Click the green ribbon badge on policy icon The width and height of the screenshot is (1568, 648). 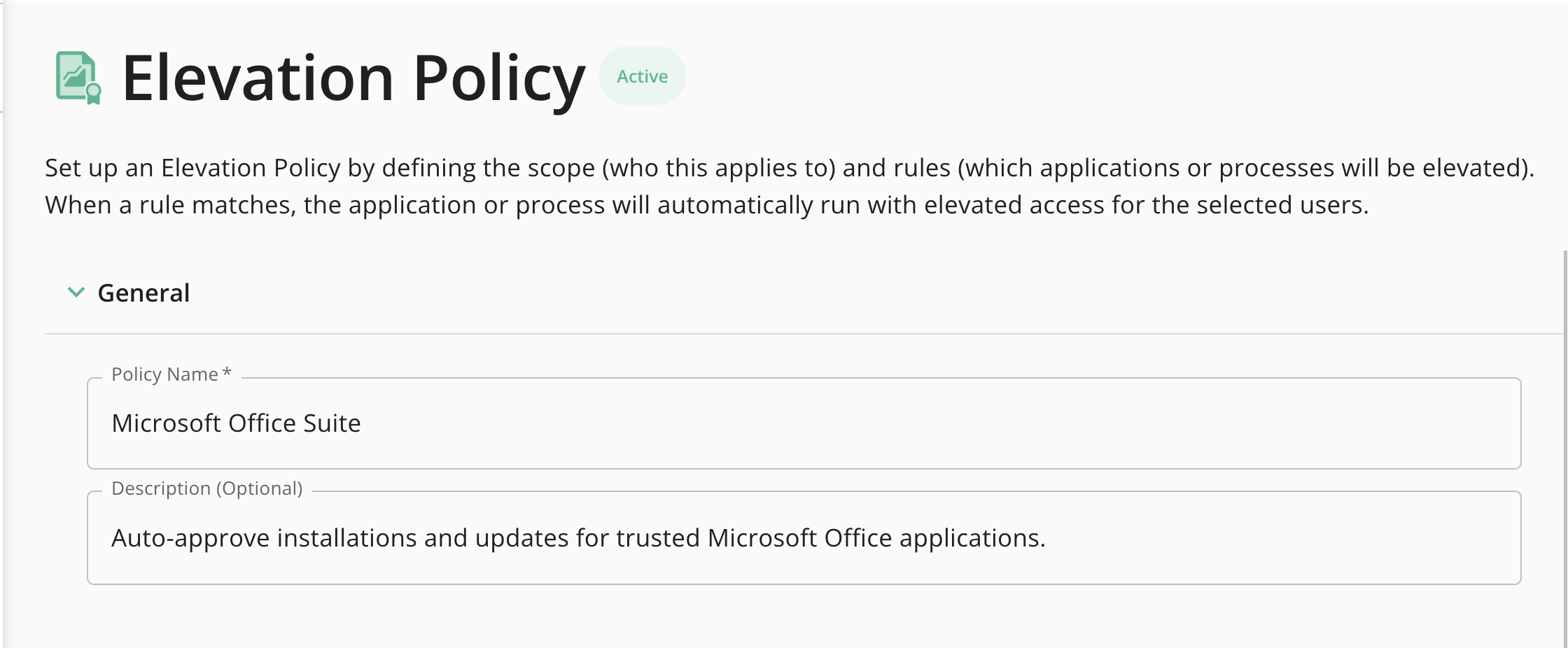click(93, 94)
